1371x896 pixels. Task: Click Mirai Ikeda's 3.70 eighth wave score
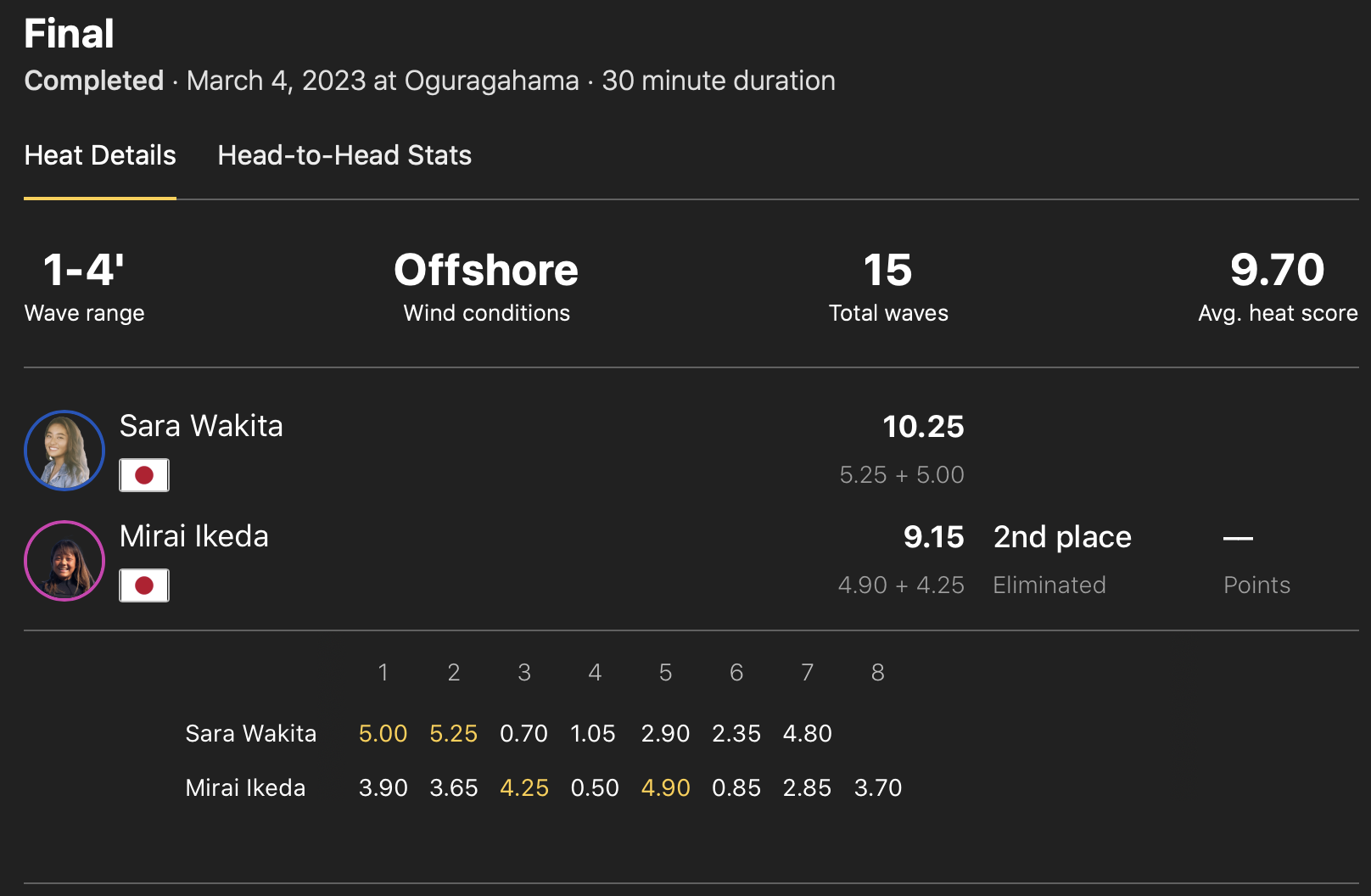[x=878, y=787]
